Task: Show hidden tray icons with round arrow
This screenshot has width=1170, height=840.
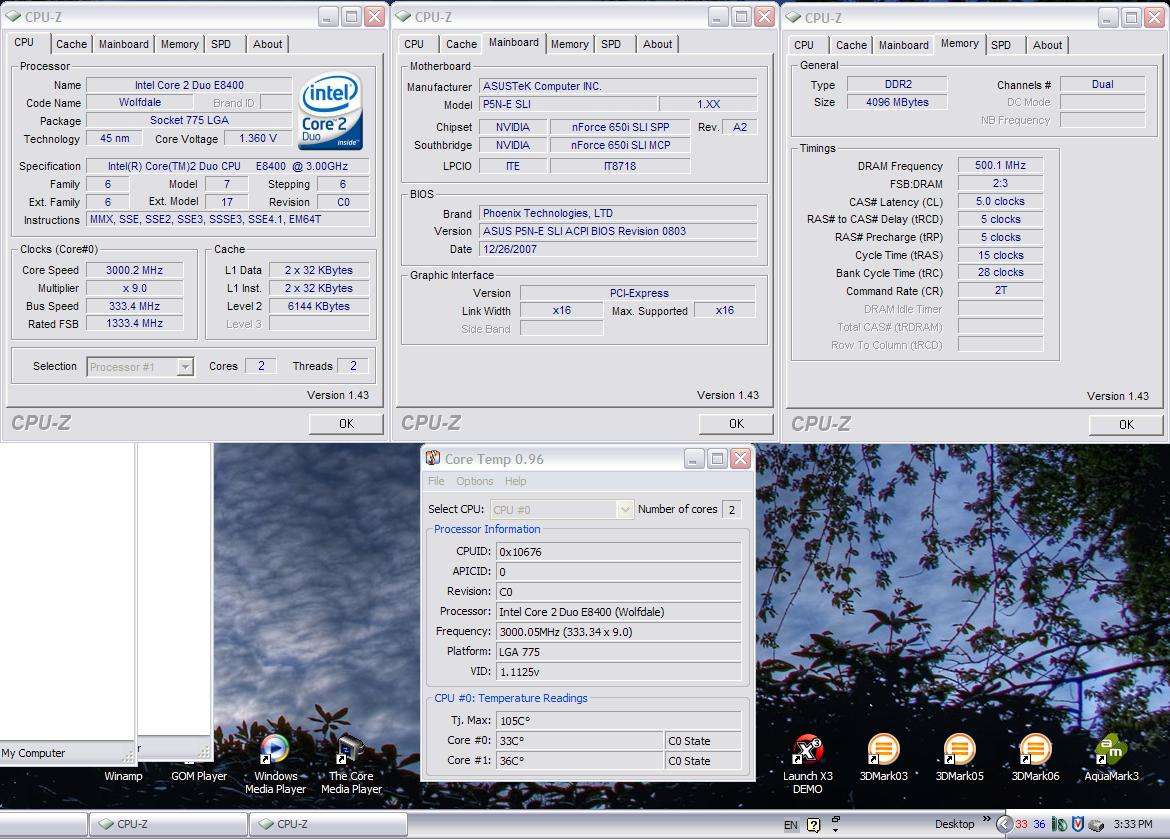Action: pos(1004,824)
